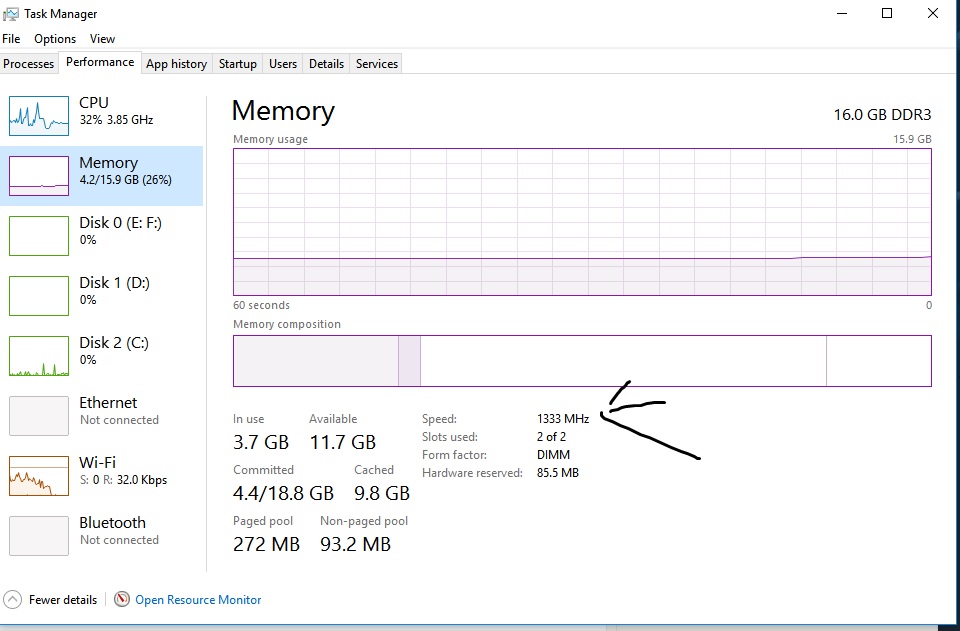Select the Ethernet adapter graph icon
Image resolution: width=960 pixels, height=631 pixels.
(39, 416)
